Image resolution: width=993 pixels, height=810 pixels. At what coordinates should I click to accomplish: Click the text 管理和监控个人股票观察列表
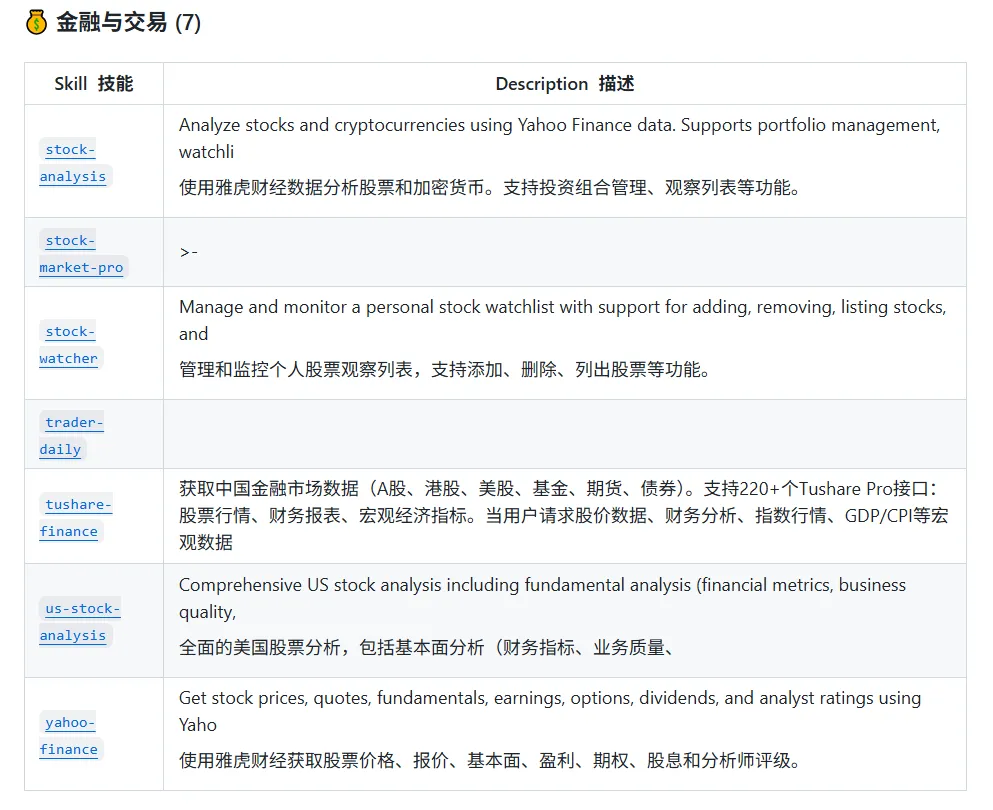[x=296, y=369]
